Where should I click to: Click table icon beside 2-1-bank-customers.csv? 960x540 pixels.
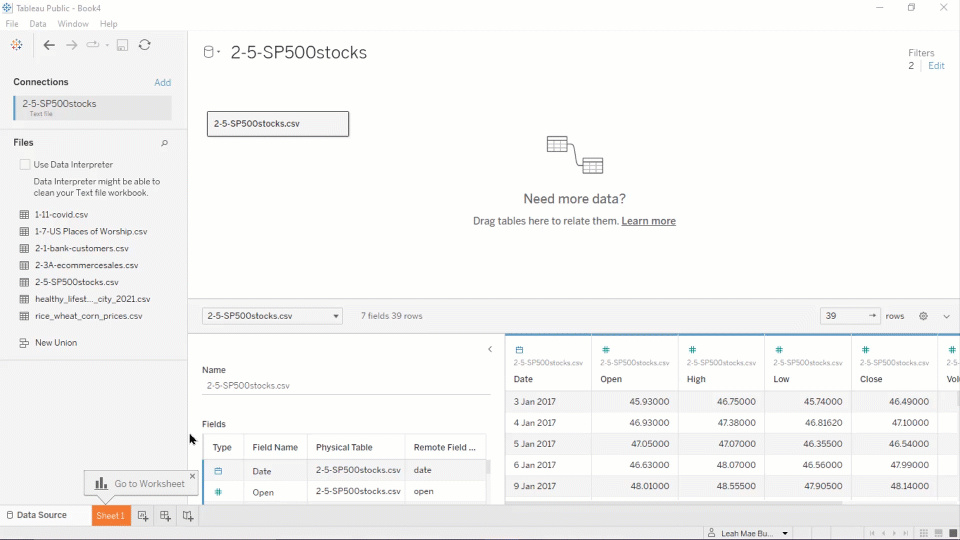tap(24, 249)
